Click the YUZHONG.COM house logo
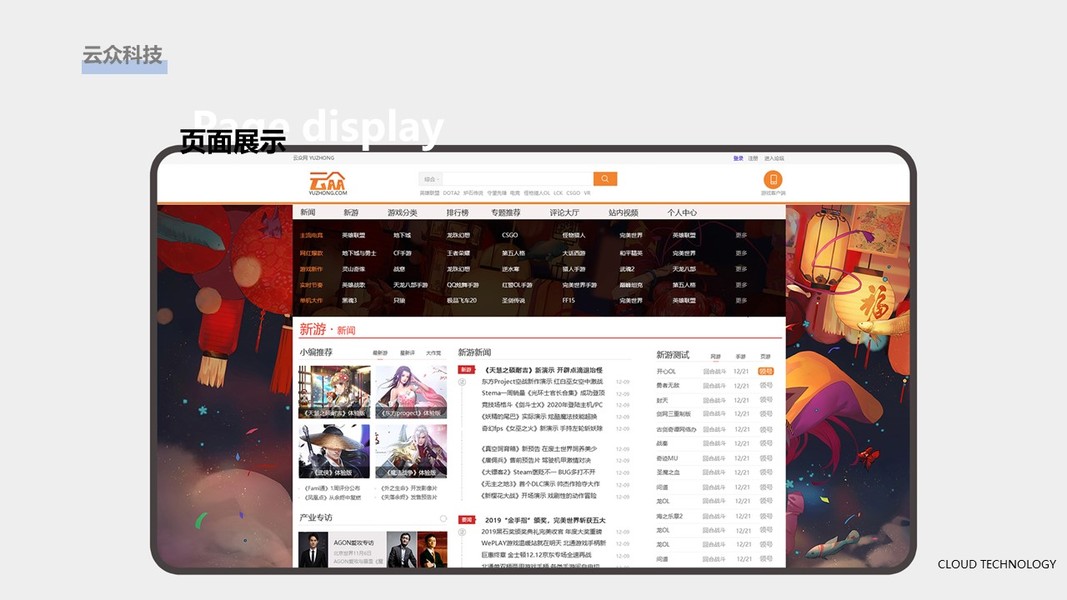This screenshot has height=600, width=1067. coord(327,184)
